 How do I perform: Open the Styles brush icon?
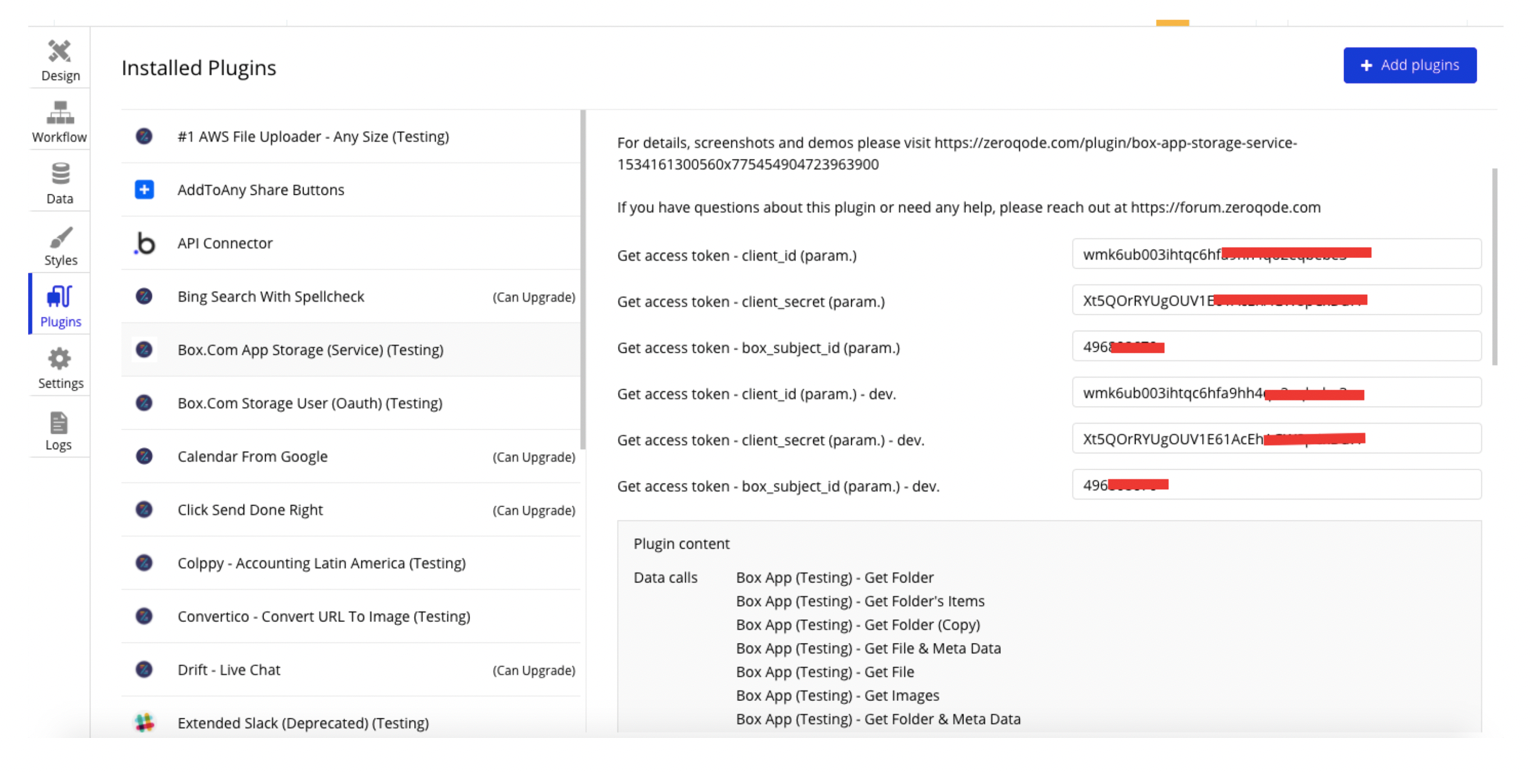[x=60, y=238]
